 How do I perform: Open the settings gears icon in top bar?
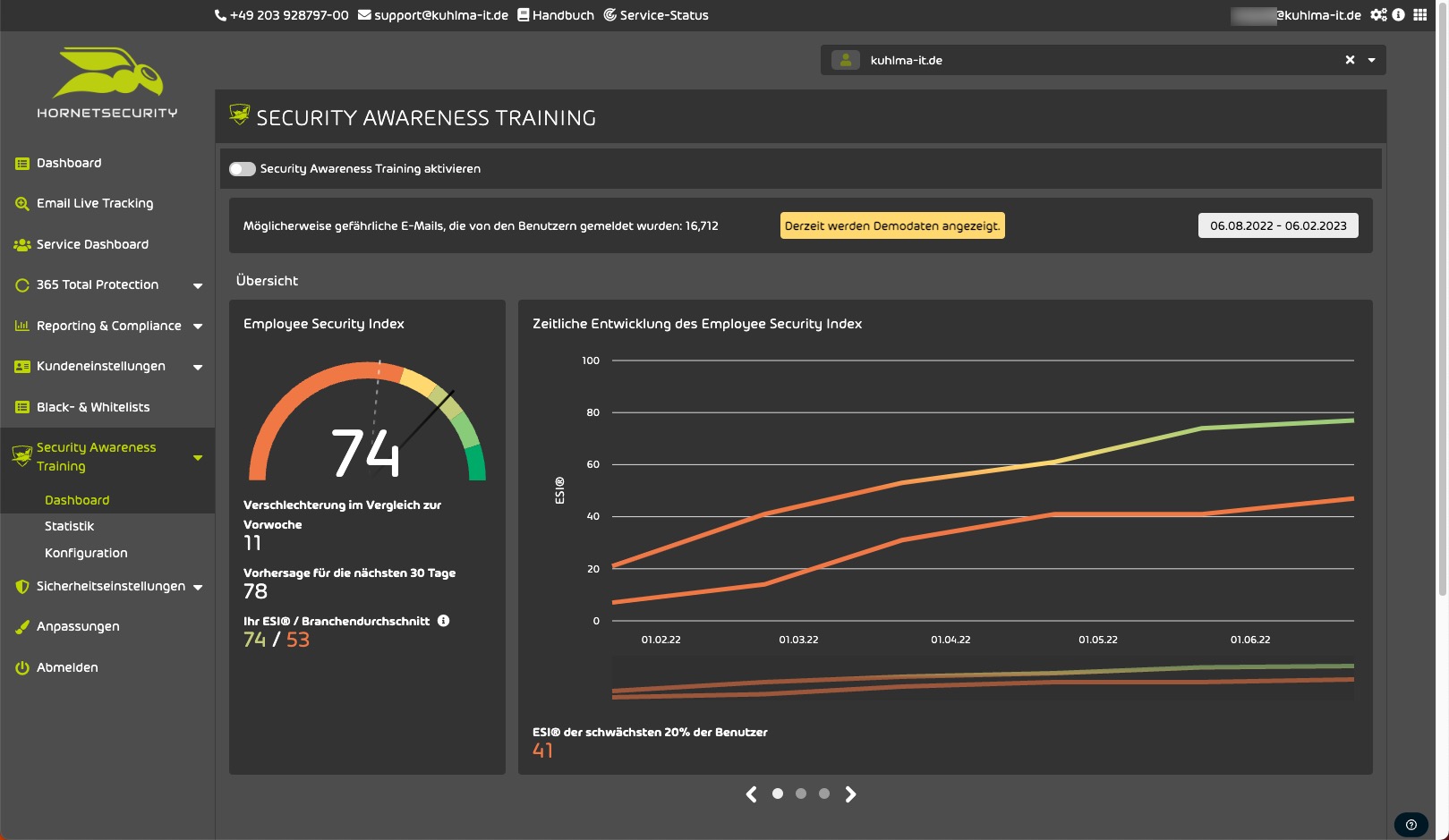tap(1378, 14)
